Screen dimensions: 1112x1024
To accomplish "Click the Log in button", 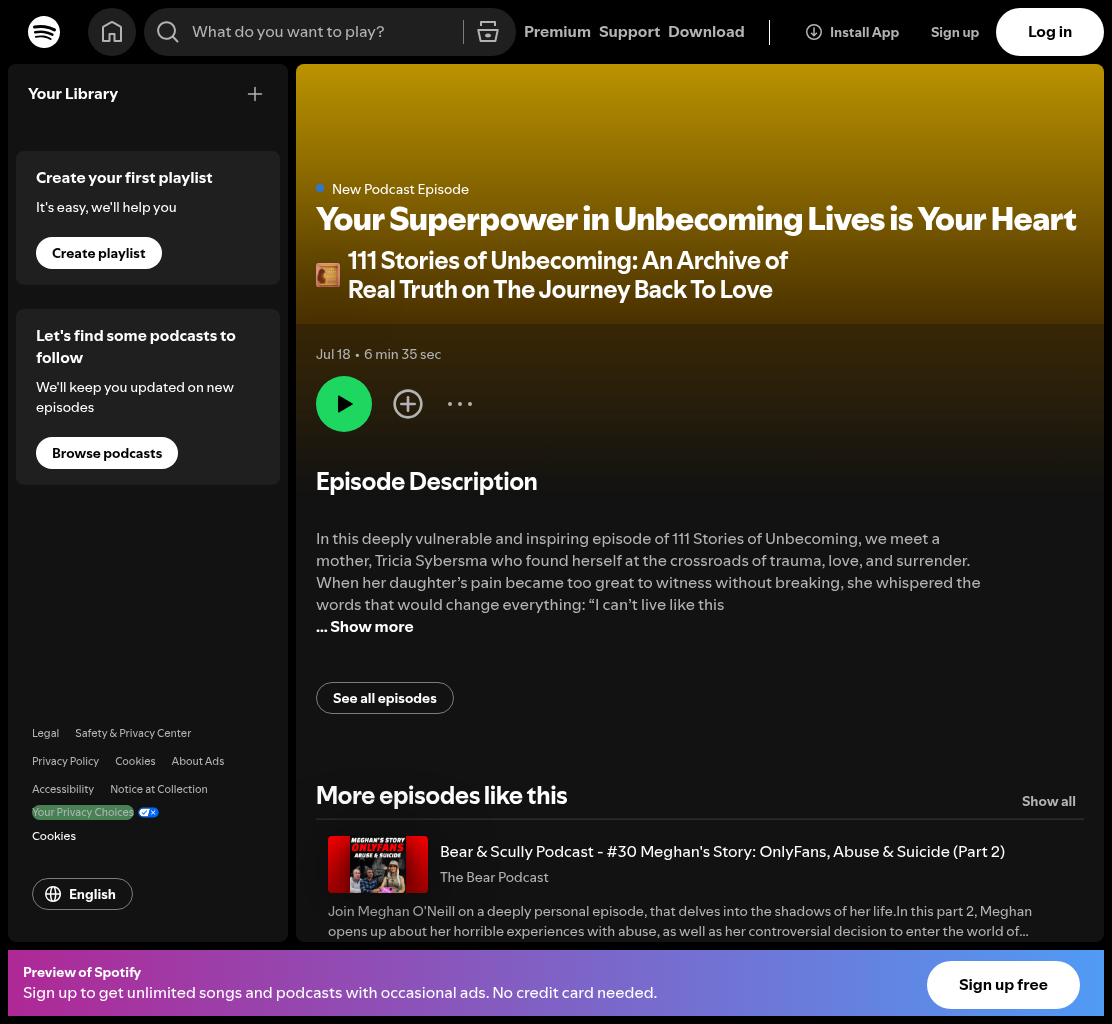I will [x=1050, y=32].
